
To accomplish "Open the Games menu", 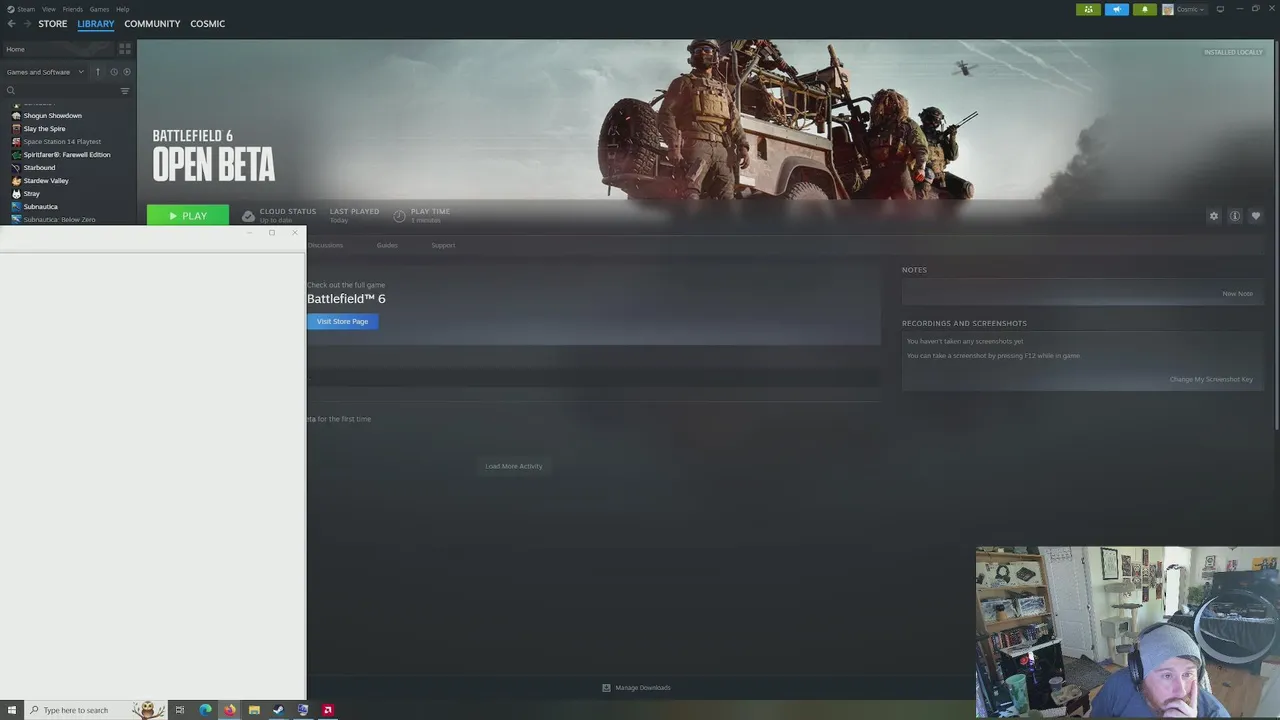I will pyautogui.click(x=99, y=9).
